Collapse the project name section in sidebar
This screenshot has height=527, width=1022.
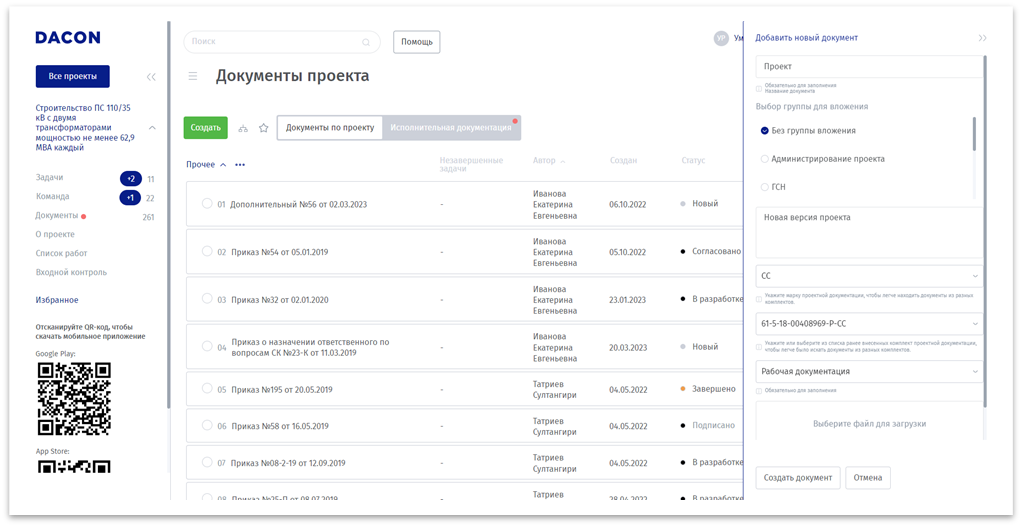152,128
